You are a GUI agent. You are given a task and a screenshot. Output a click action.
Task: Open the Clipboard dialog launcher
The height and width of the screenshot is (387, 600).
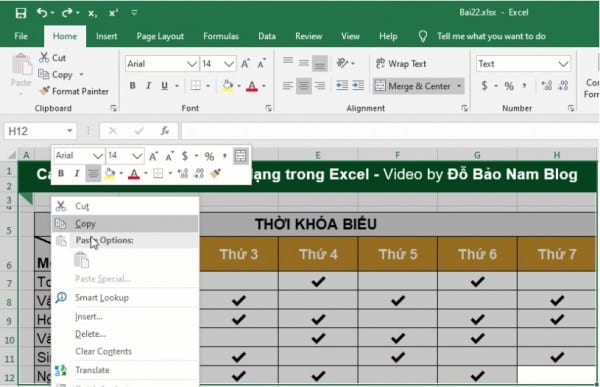pyautogui.click(x=114, y=108)
